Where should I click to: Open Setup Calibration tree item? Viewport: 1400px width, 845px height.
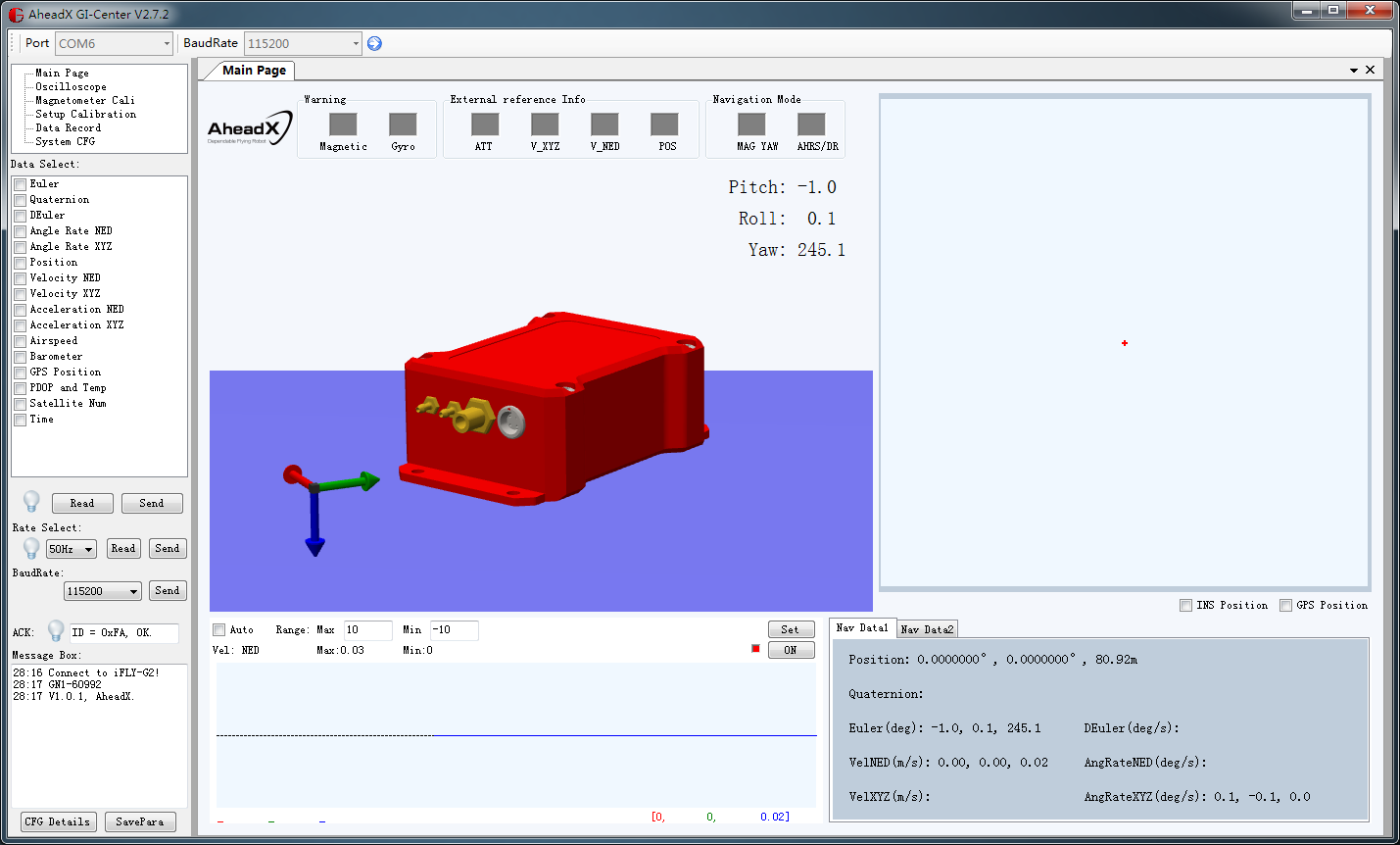click(86, 115)
